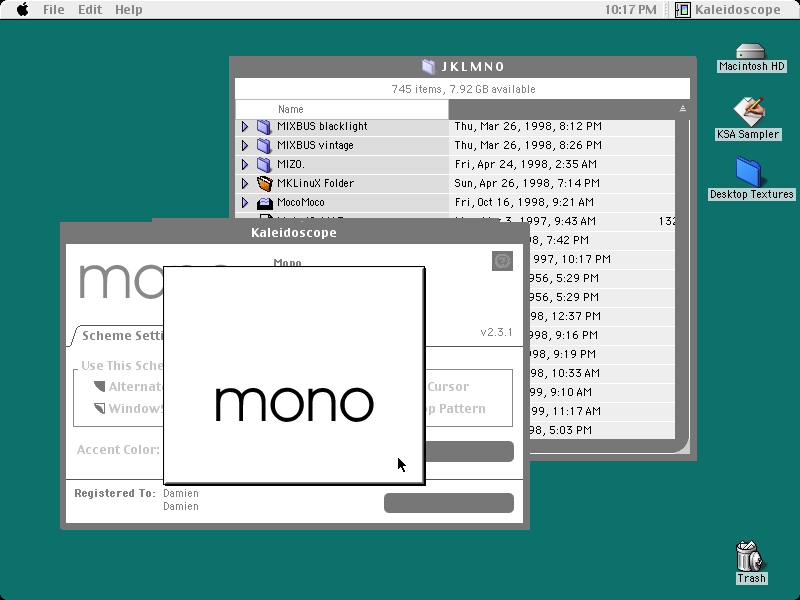Viewport: 800px width, 600px height.
Task: Expand the MIXBUS blacklight folder
Action: coord(245,127)
